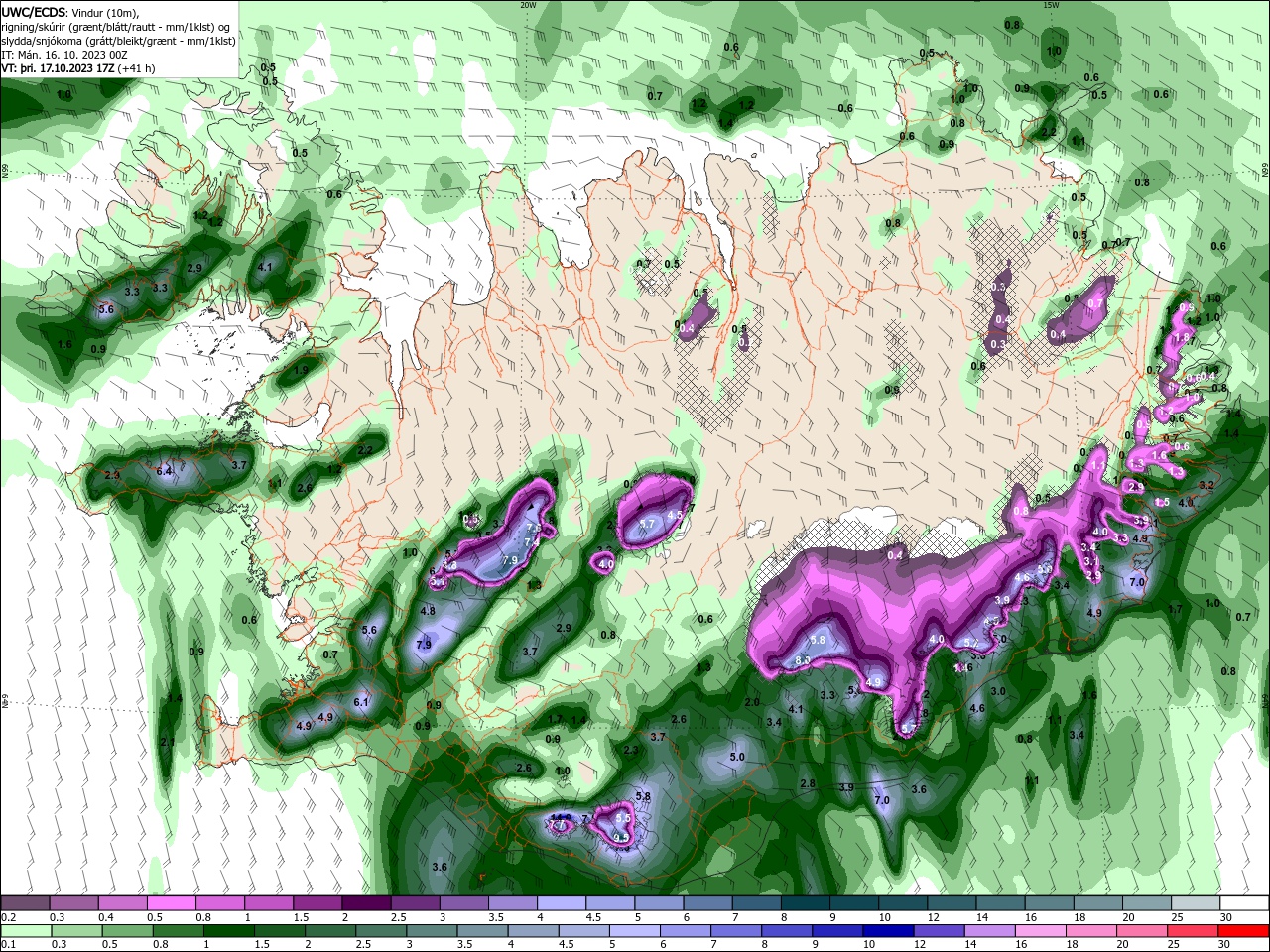Image resolution: width=1270 pixels, height=952 pixels.
Task: Click the 15W longitude label
Action: click(1051, 5)
